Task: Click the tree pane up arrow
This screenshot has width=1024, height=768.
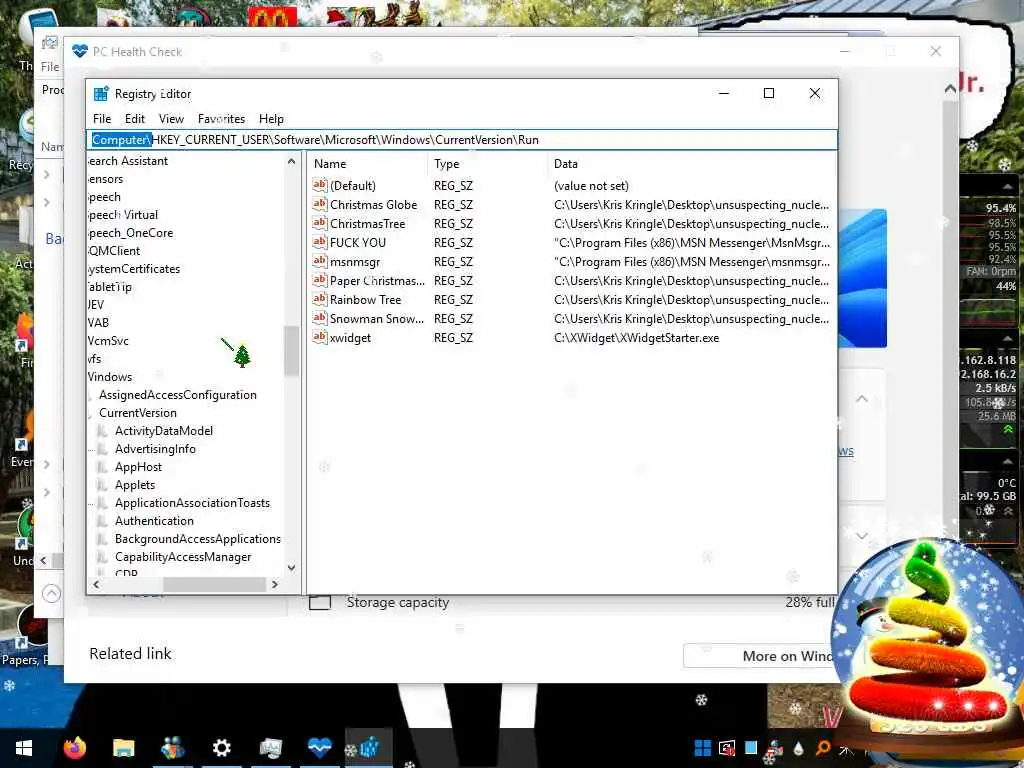Action: 291,161
